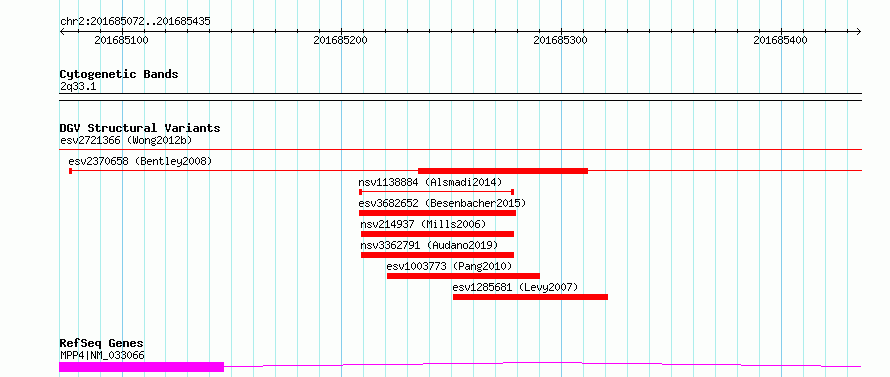Image resolution: width=890 pixels, height=377 pixels.
Task: Click the red bar under esv3682652
Action: [x=437, y=213]
